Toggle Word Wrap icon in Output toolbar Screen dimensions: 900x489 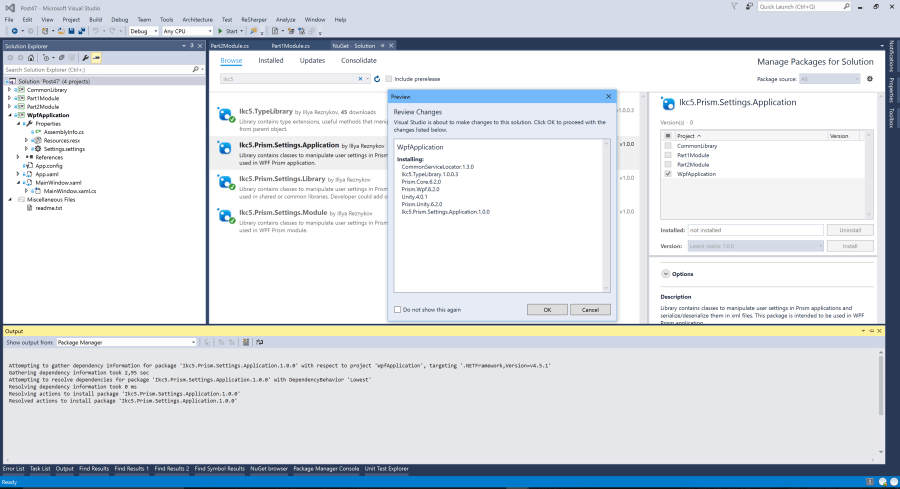pyautogui.click(x=259, y=342)
